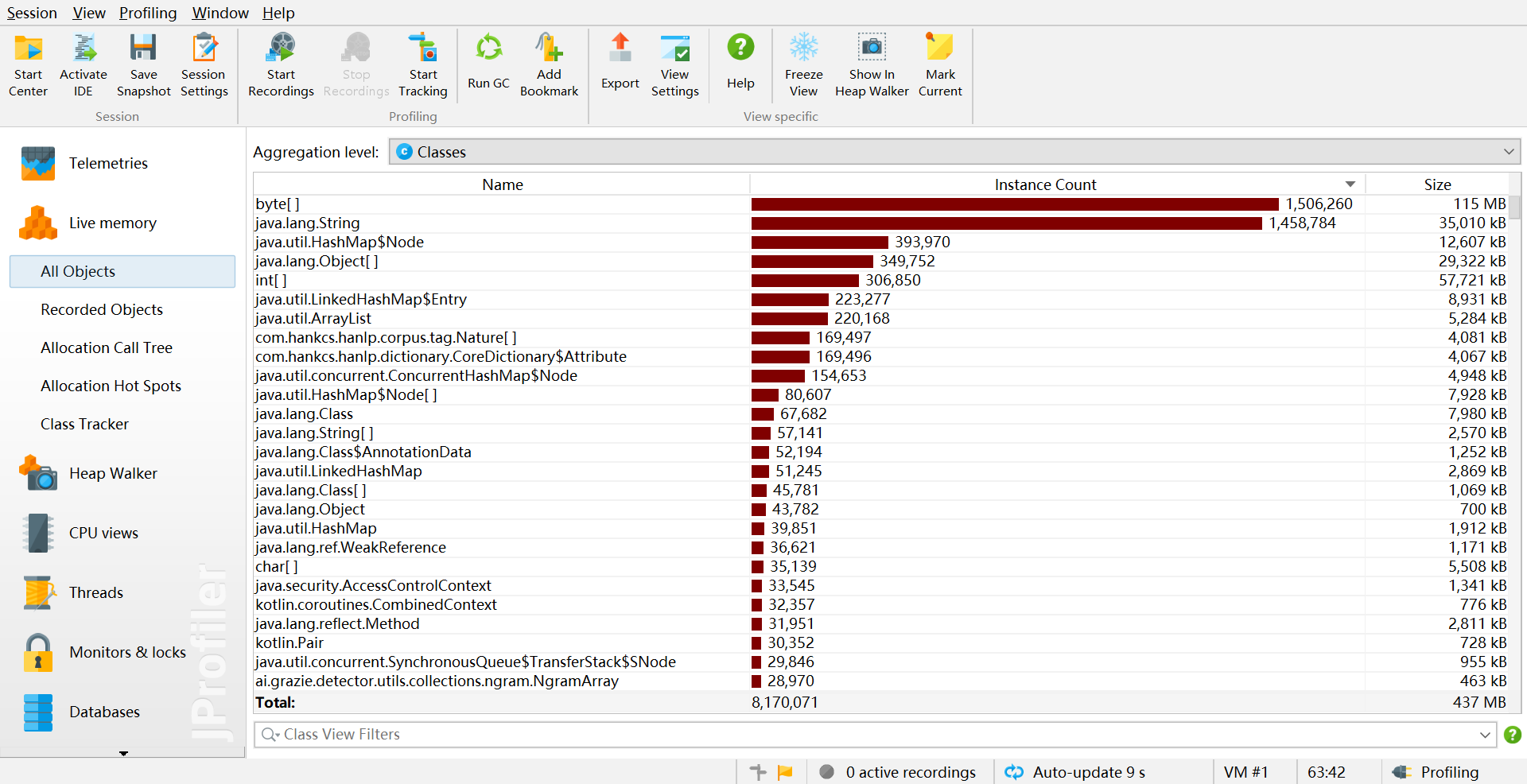
Task: Select Allocation Hot Spots view
Action: click(111, 386)
